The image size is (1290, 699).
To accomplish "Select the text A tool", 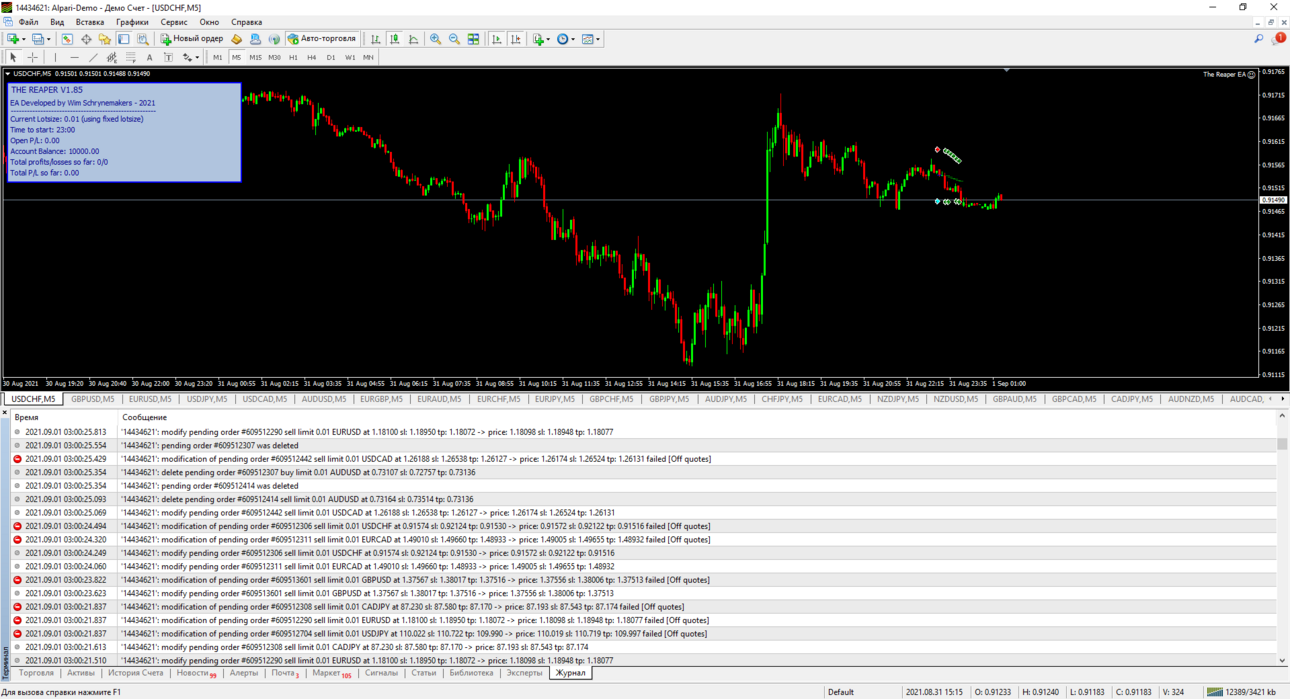I will [x=149, y=57].
